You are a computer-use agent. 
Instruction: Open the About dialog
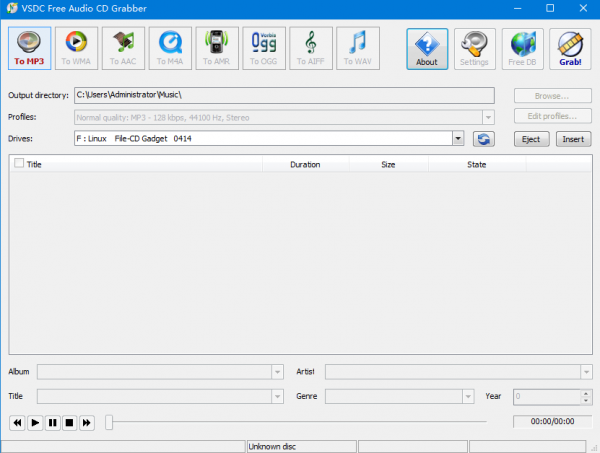427,49
